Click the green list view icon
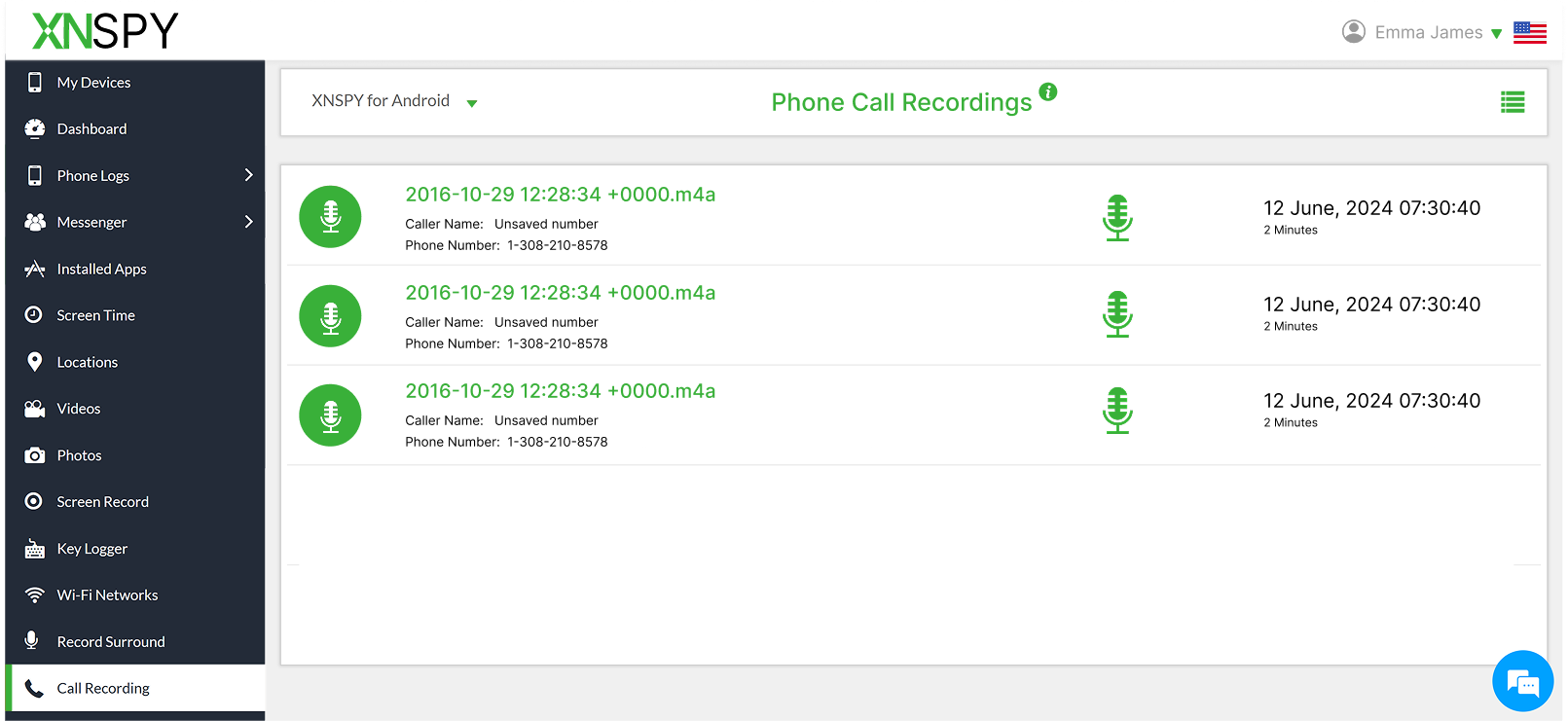 pos(1512,102)
